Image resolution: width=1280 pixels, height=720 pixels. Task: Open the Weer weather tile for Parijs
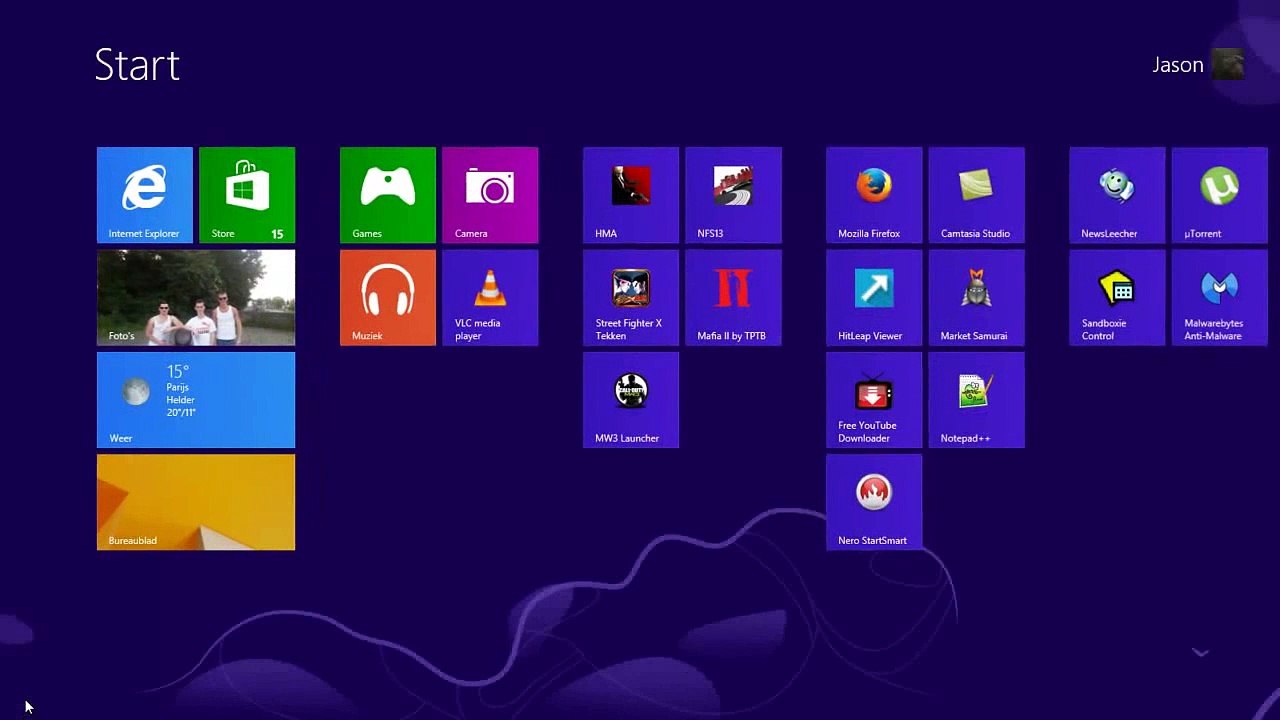pyautogui.click(x=196, y=400)
